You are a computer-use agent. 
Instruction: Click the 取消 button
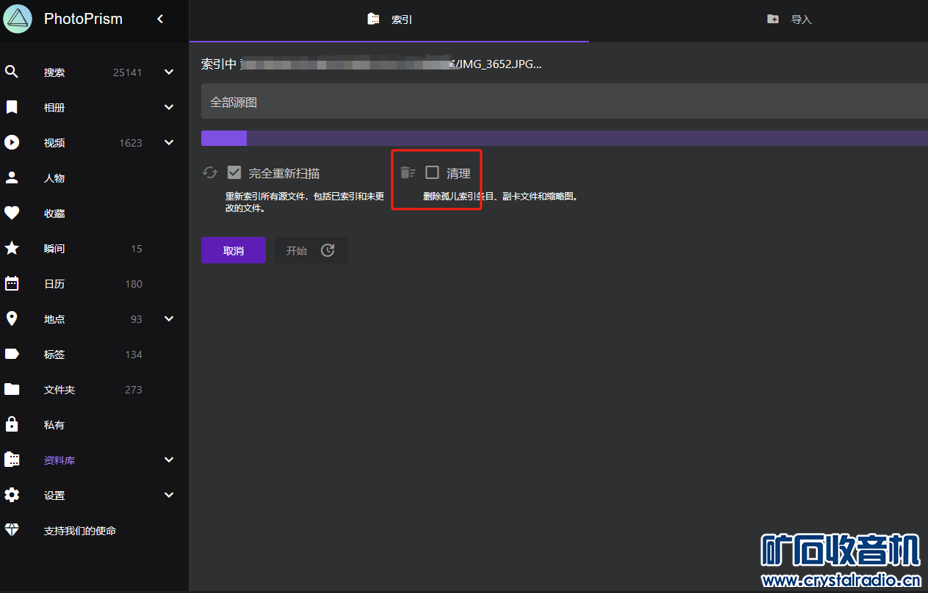pos(233,250)
